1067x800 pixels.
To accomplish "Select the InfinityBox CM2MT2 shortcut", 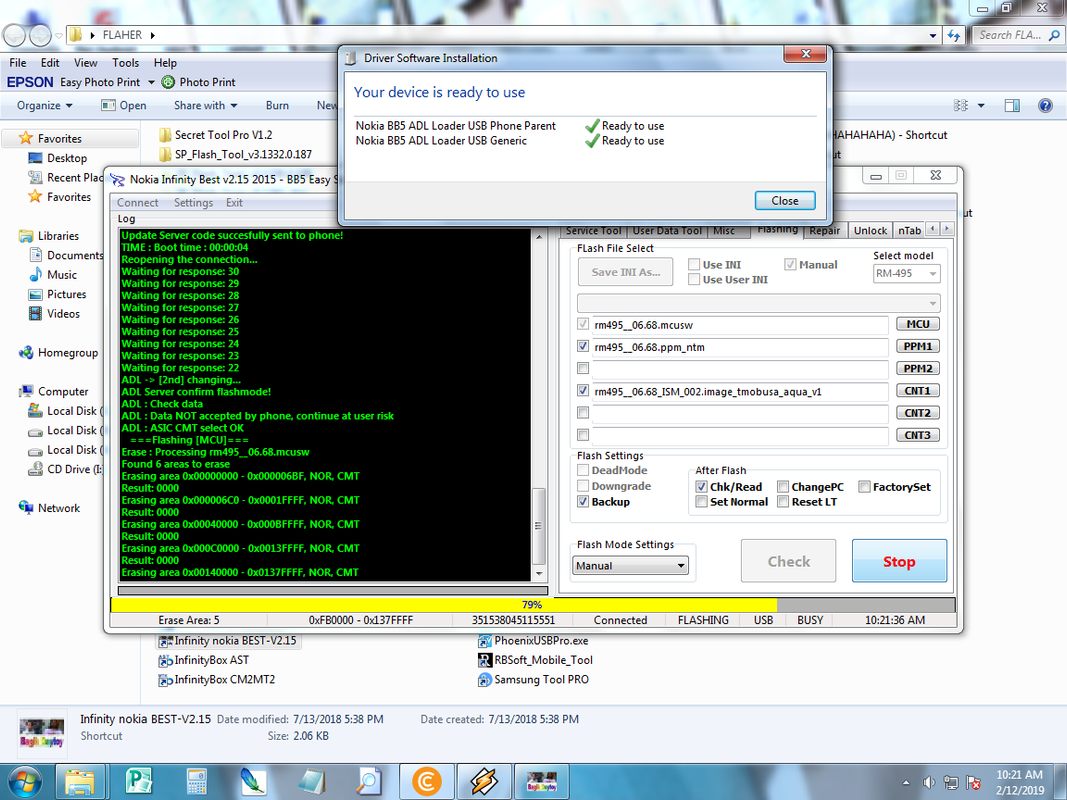I will click(216, 680).
